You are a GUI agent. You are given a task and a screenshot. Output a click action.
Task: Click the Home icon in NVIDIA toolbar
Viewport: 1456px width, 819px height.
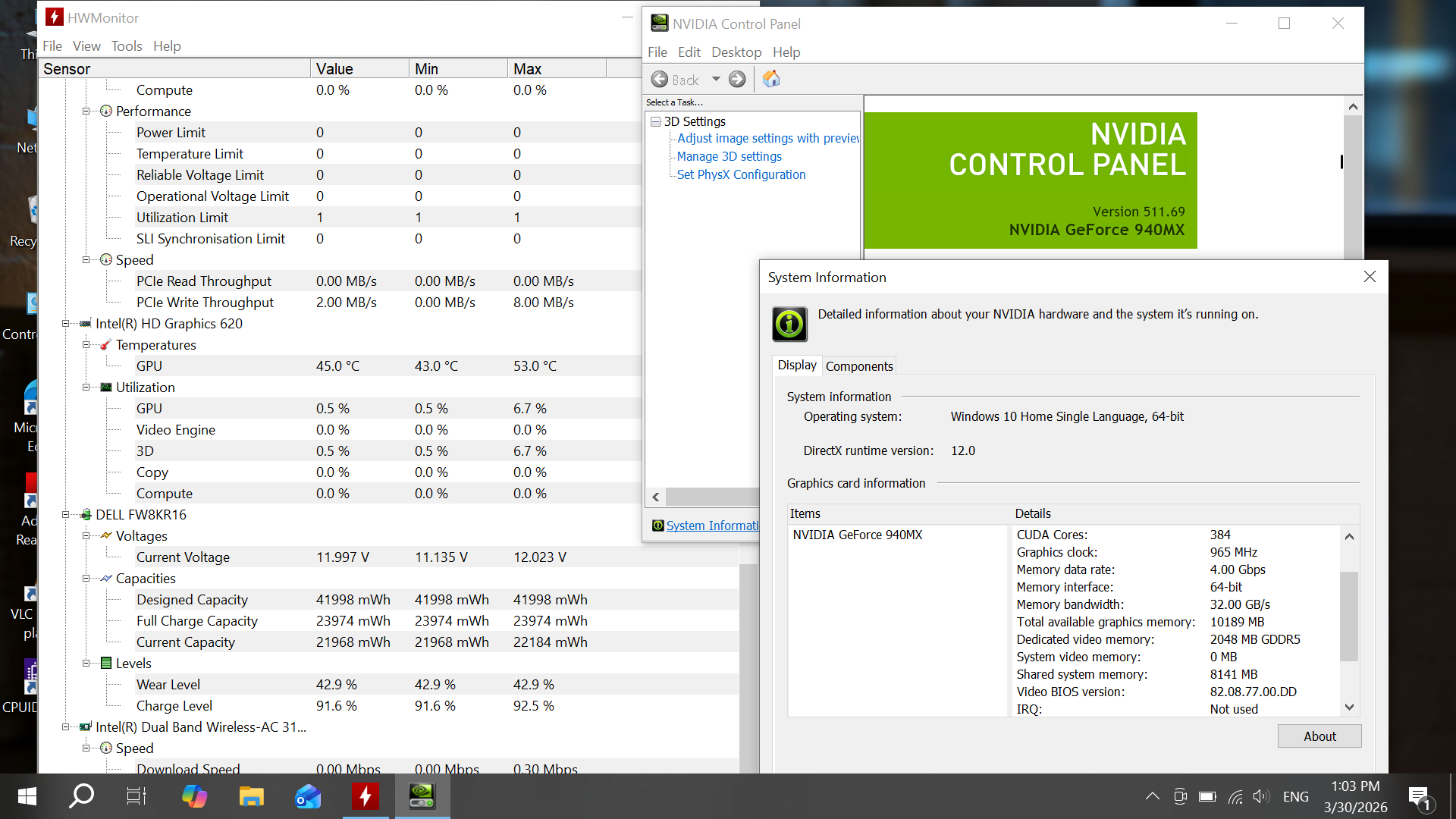click(x=771, y=80)
